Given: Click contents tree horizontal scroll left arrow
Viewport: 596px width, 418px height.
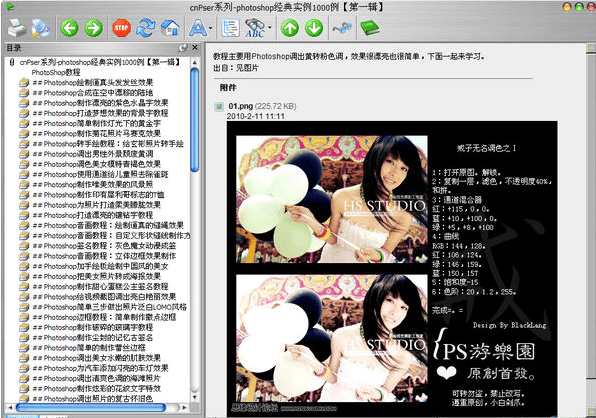Looking at the screenshot, I should click(10, 407).
